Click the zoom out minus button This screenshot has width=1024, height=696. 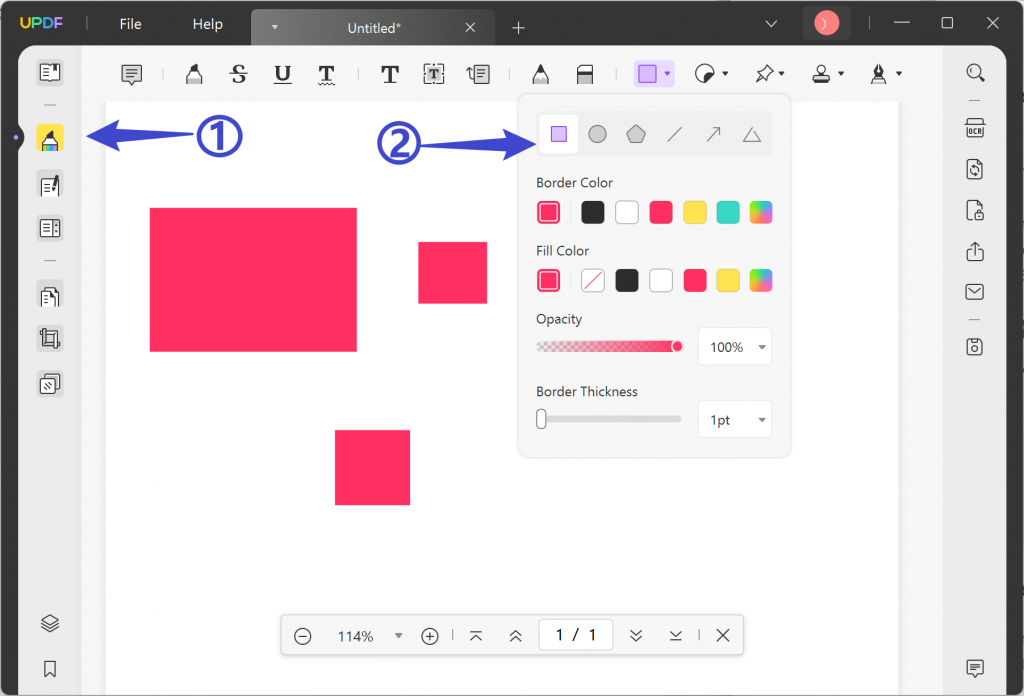tap(303, 635)
